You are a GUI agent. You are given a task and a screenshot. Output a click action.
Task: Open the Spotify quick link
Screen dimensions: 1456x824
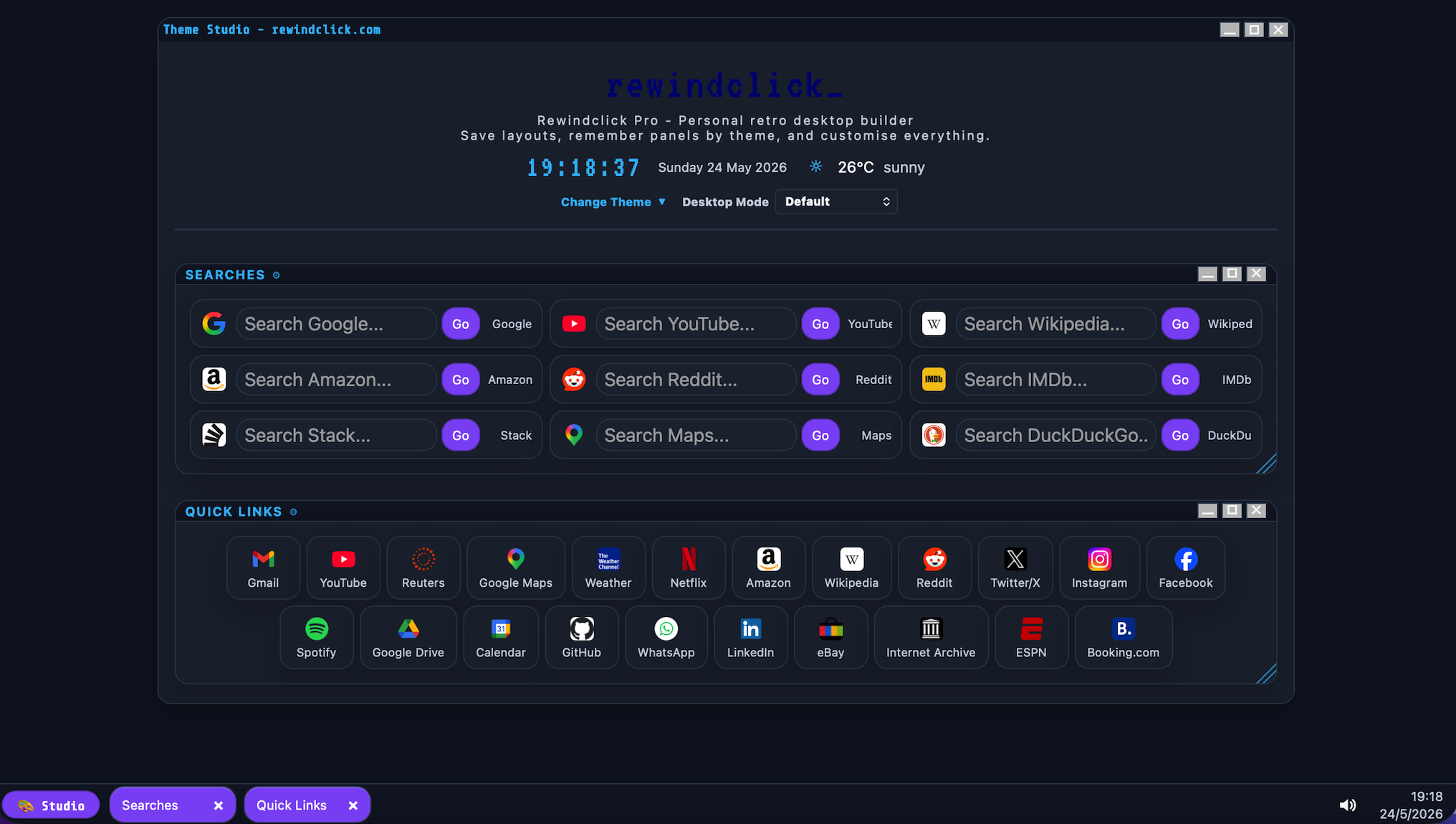316,637
